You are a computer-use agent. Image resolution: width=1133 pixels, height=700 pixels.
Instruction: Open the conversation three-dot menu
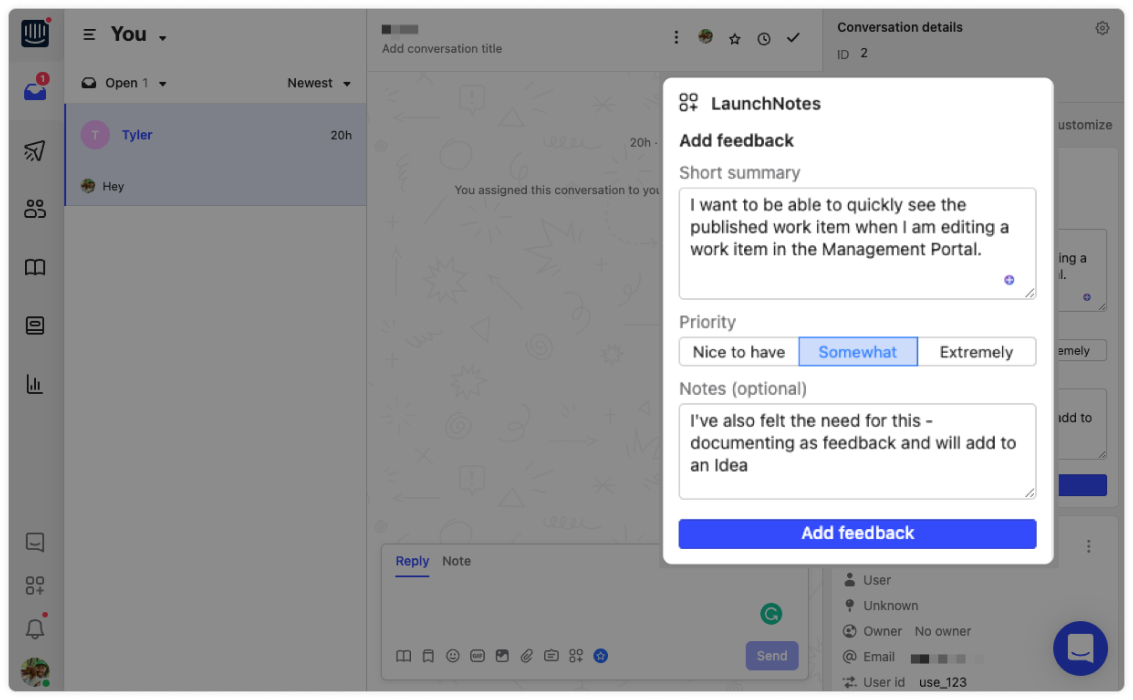(x=676, y=38)
